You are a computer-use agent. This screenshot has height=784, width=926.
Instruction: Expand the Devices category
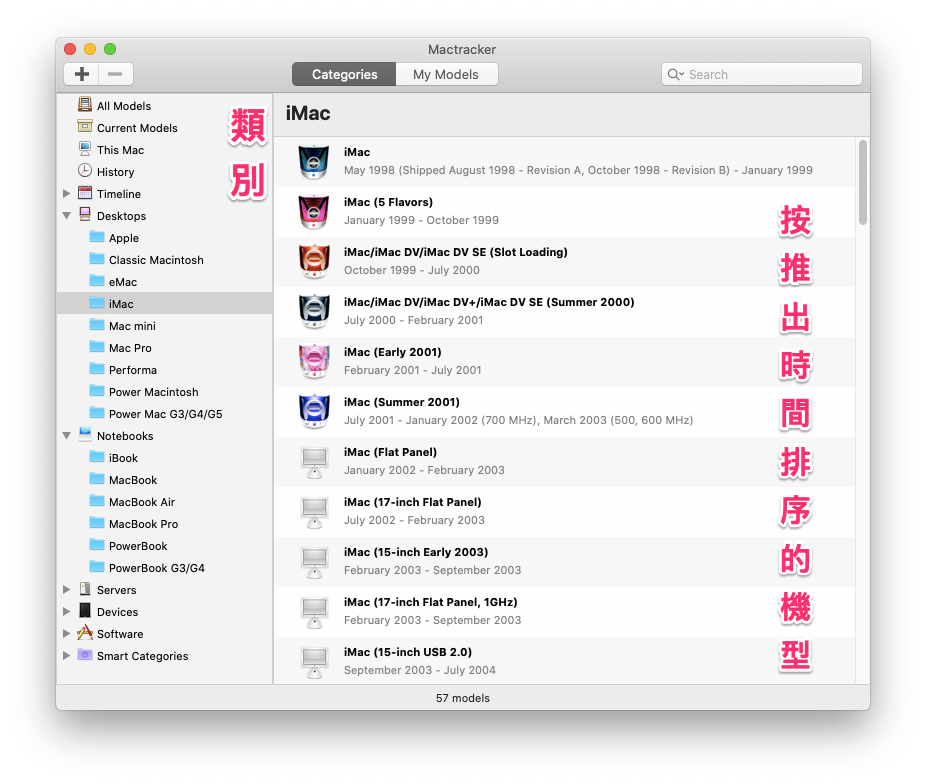[66, 612]
